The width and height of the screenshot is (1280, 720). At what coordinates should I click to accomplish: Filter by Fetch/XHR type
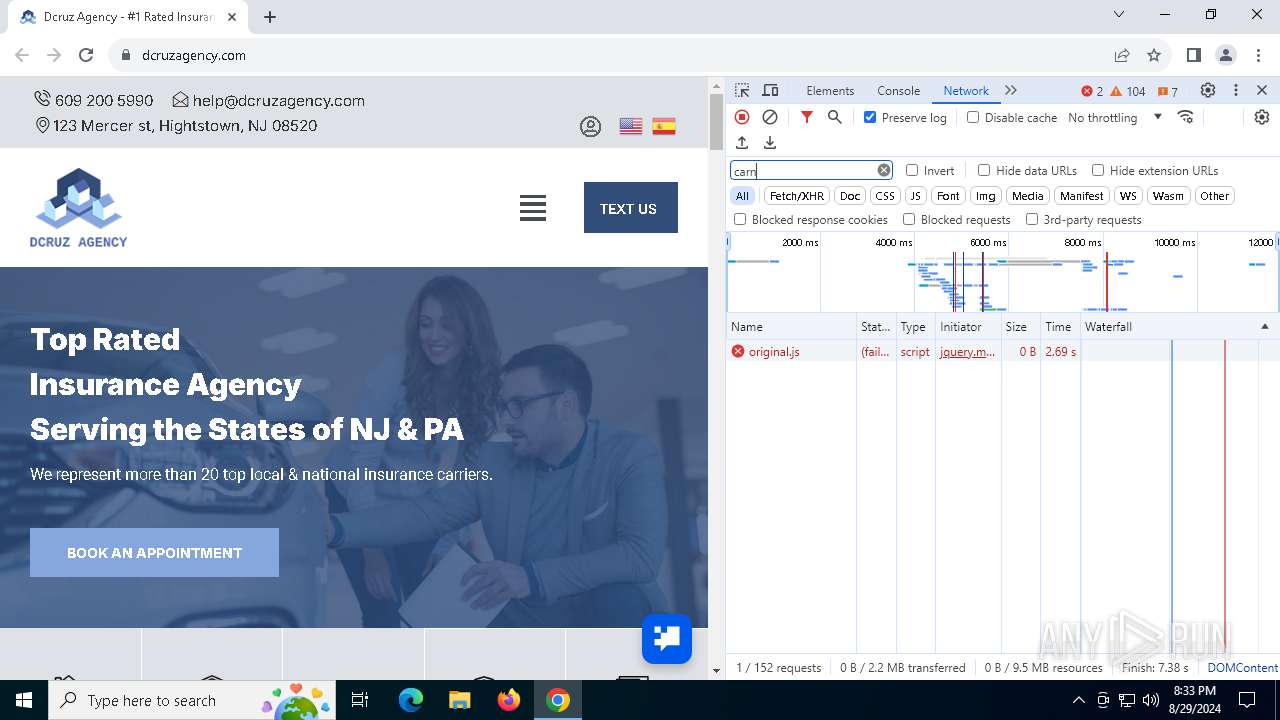coord(797,196)
